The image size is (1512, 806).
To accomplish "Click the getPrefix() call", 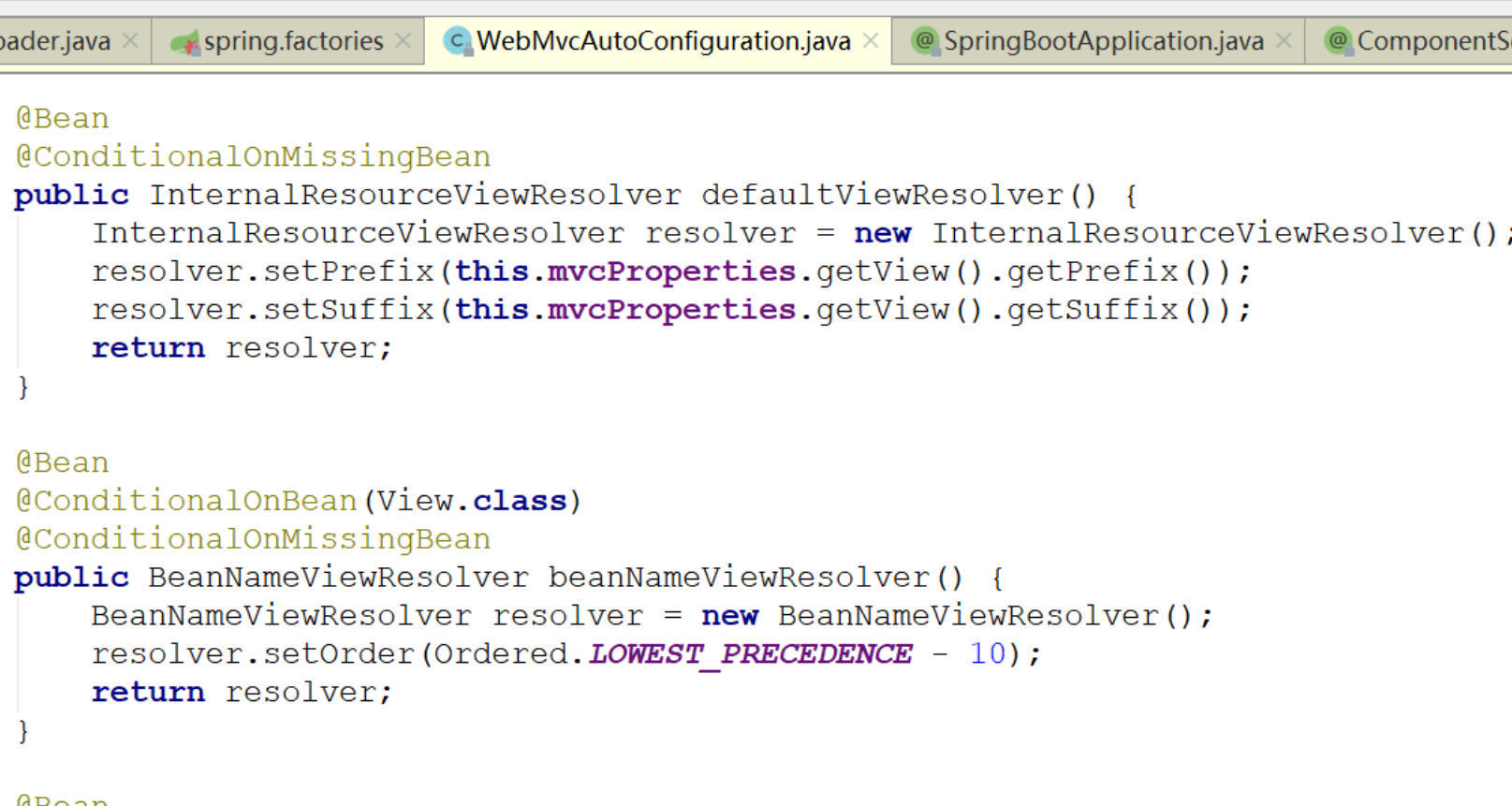I will [x=1109, y=271].
